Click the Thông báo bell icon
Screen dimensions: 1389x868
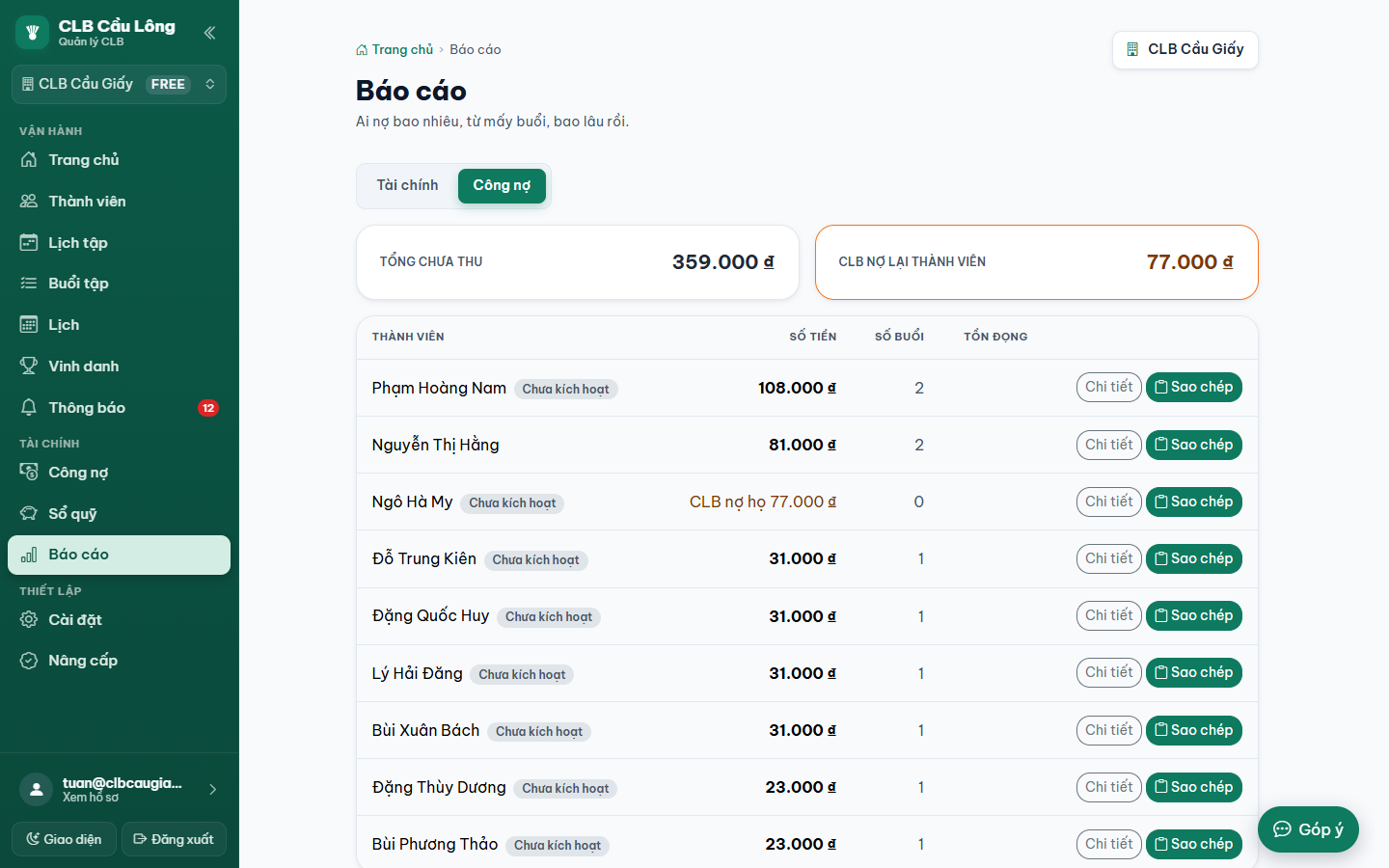pos(29,408)
